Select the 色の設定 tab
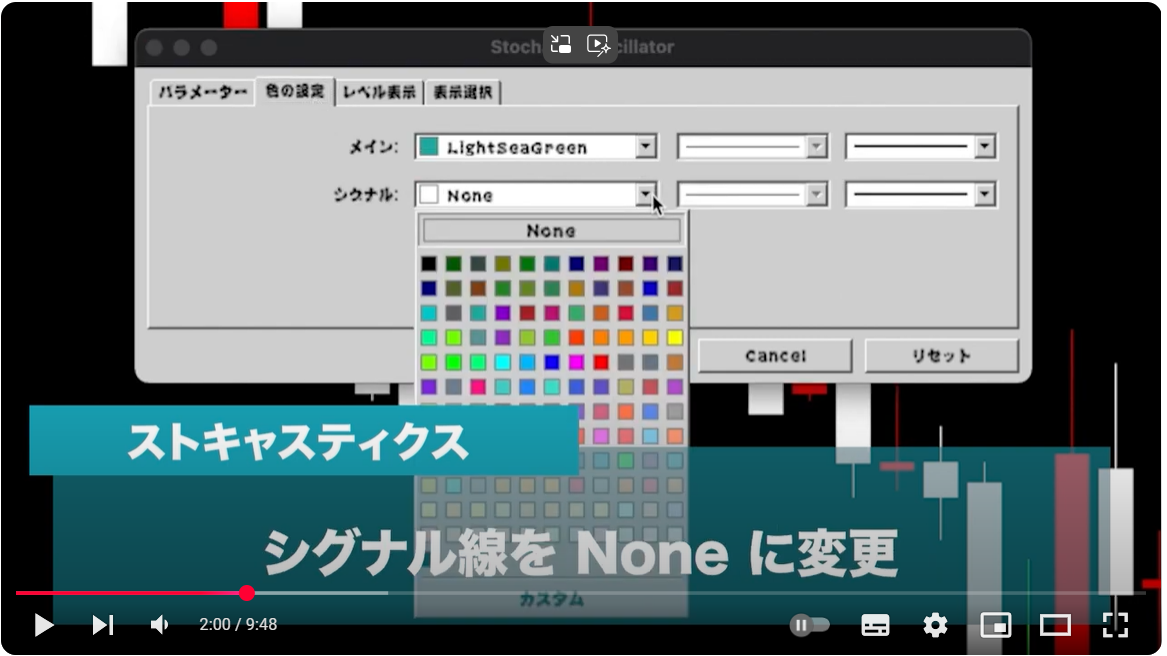 pos(295,91)
